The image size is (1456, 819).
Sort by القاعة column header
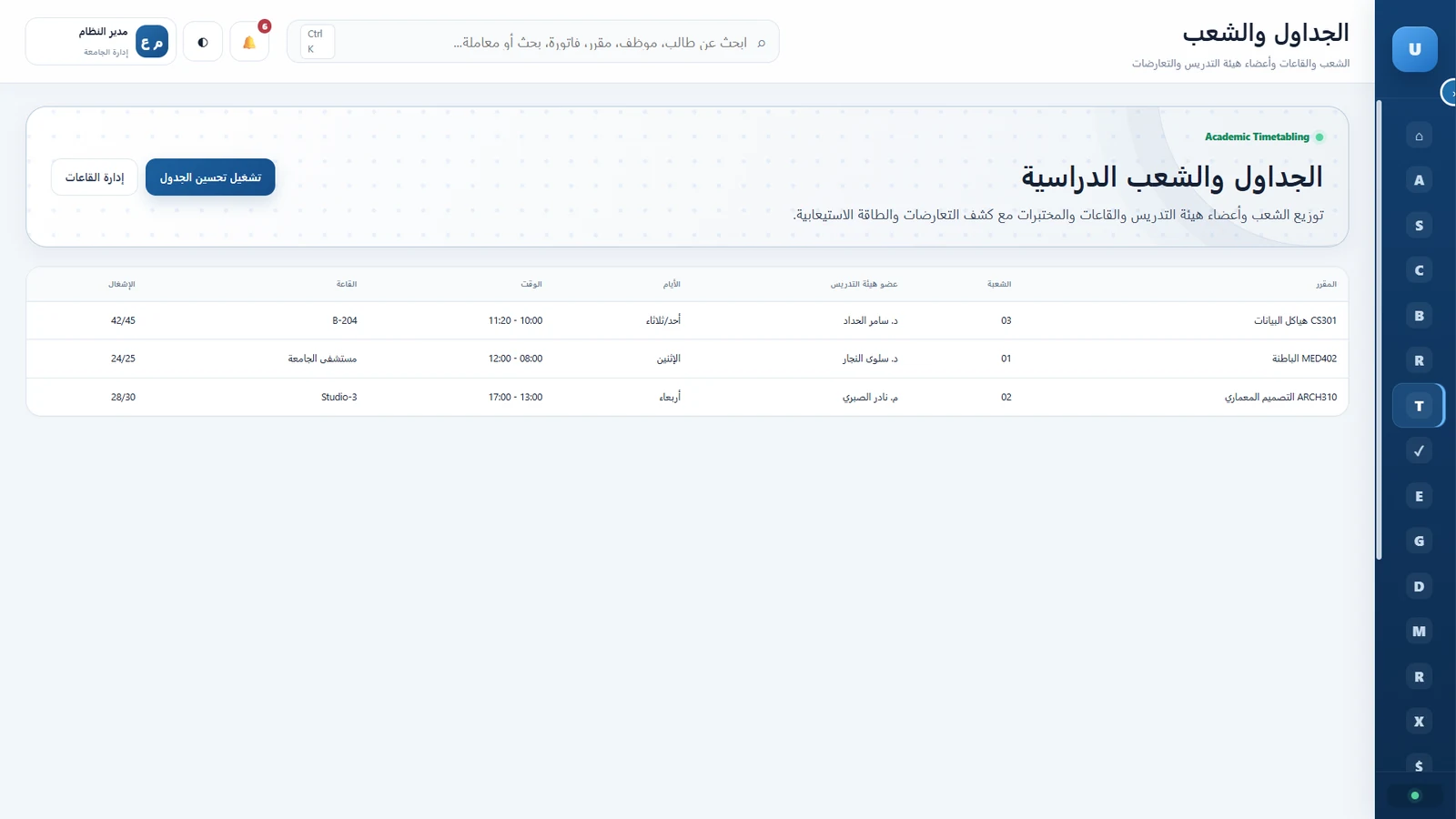[x=347, y=284]
